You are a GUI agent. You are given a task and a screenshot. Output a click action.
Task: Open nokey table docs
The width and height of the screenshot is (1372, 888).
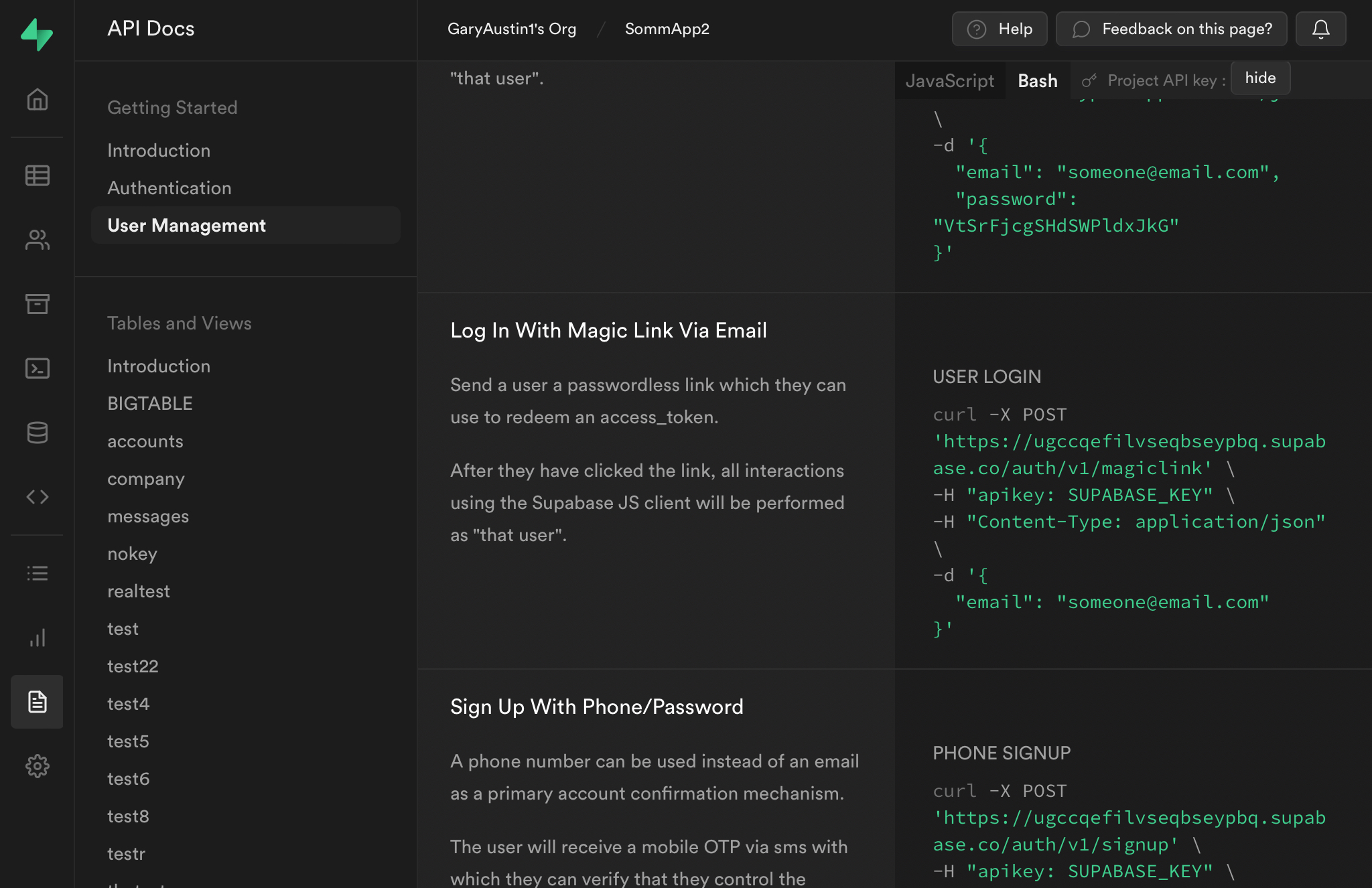coord(132,553)
